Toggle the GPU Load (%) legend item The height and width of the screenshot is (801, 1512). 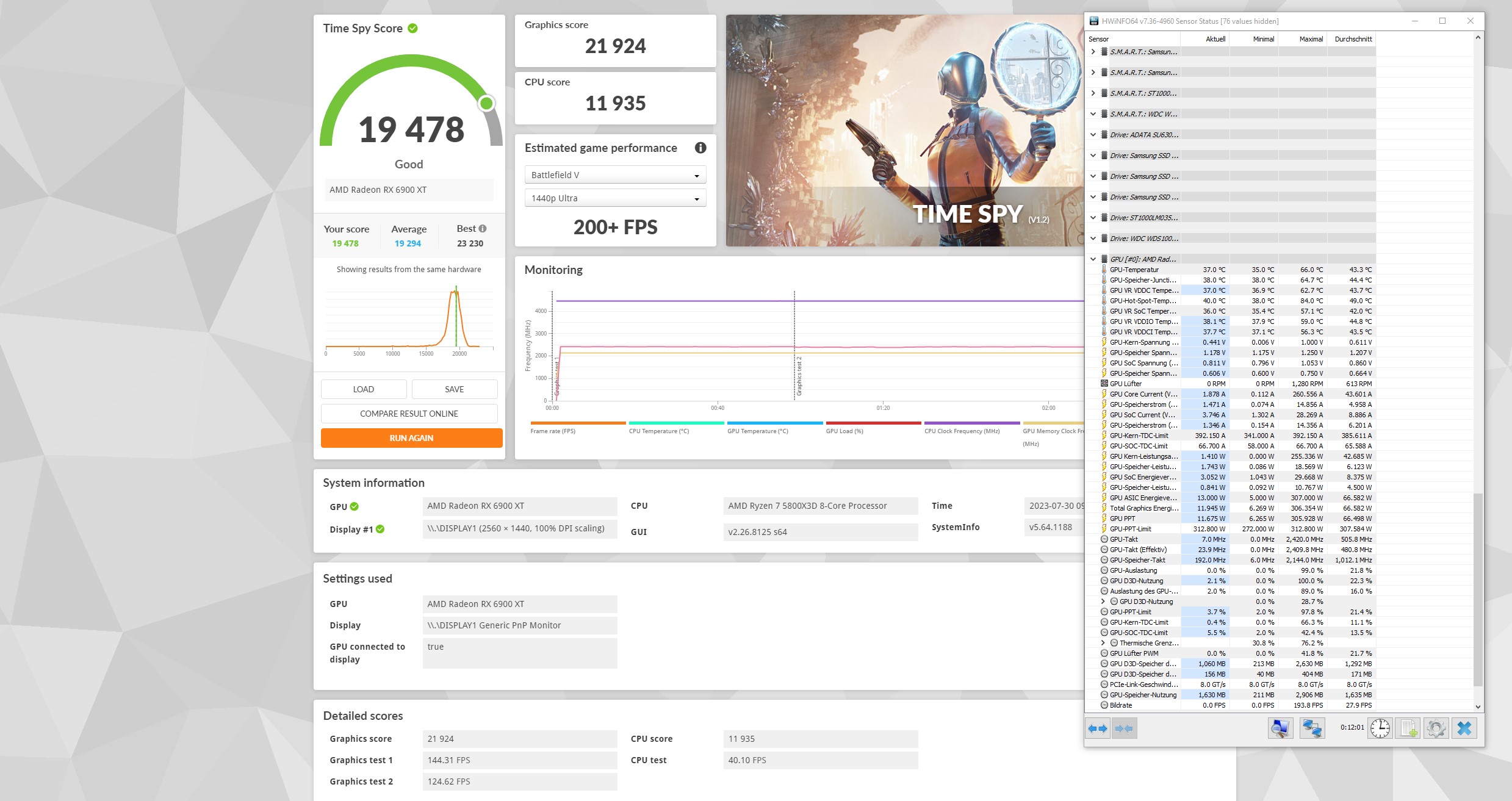coord(873,428)
